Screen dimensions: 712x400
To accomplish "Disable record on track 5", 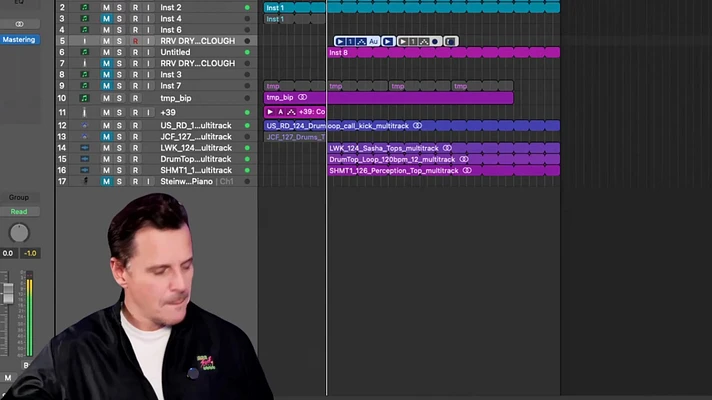I will coord(135,41).
